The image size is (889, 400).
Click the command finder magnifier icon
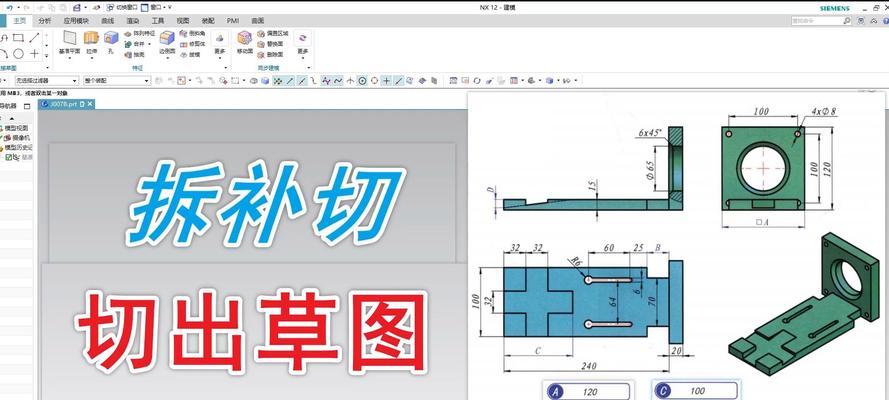pos(846,20)
